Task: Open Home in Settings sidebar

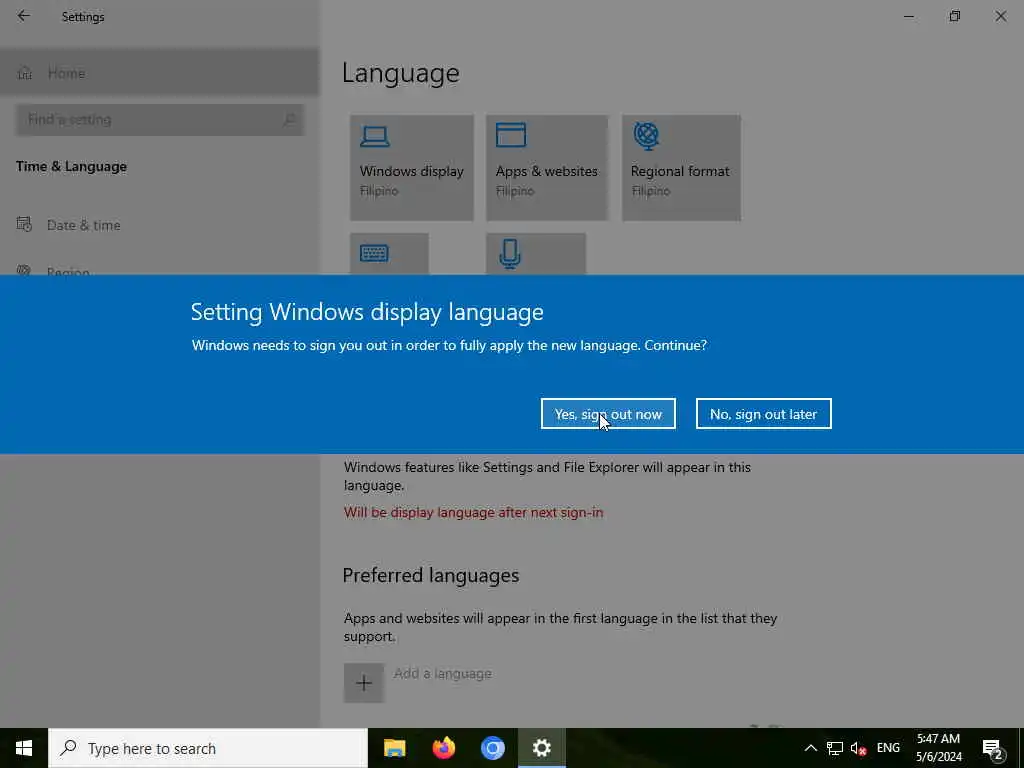Action: click(x=159, y=73)
